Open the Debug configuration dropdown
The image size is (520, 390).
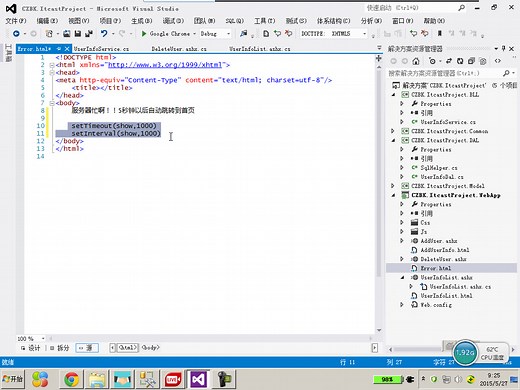pyautogui.click(x=228, y=34)
